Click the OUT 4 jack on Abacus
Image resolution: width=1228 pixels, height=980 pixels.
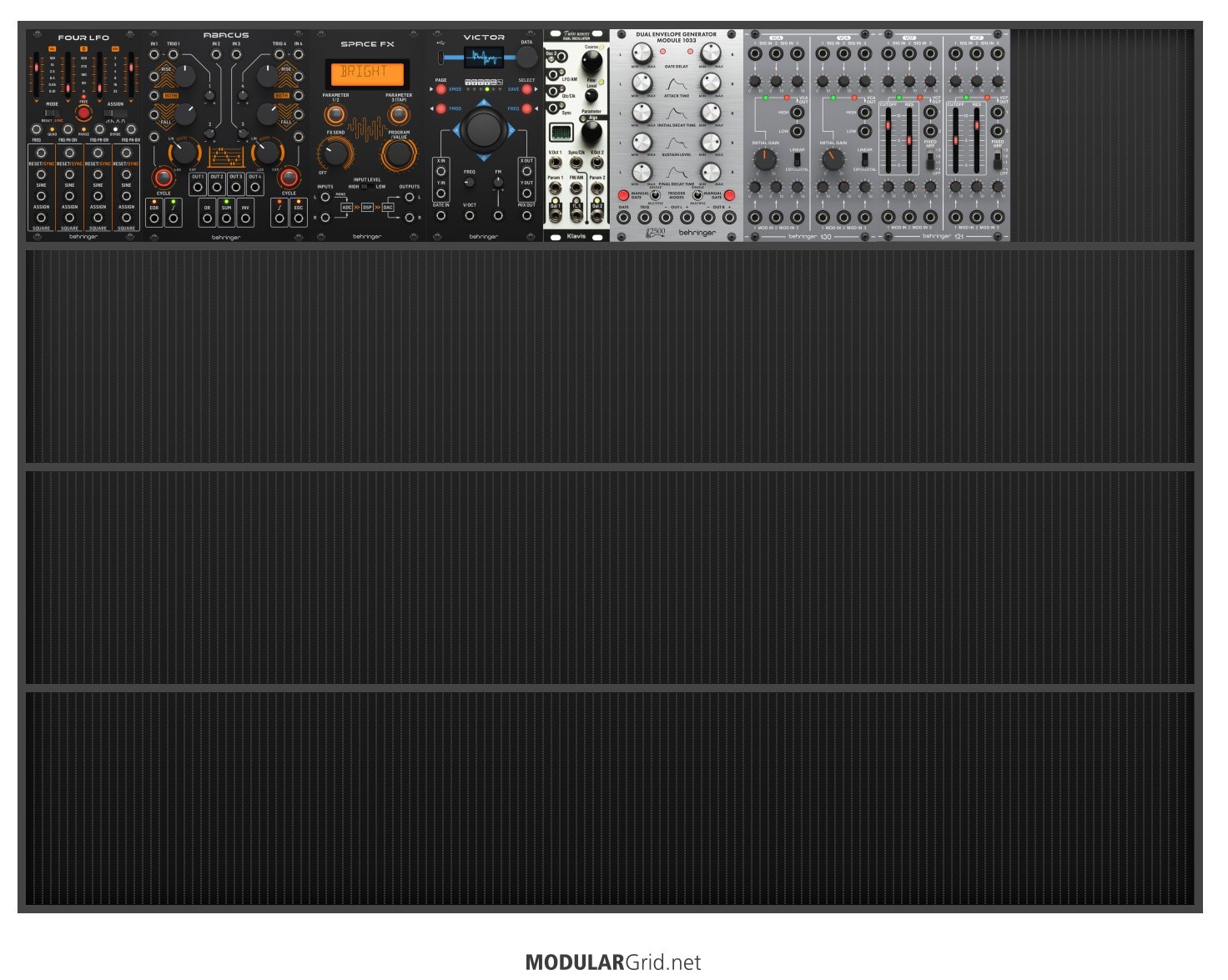pos(254,187)
